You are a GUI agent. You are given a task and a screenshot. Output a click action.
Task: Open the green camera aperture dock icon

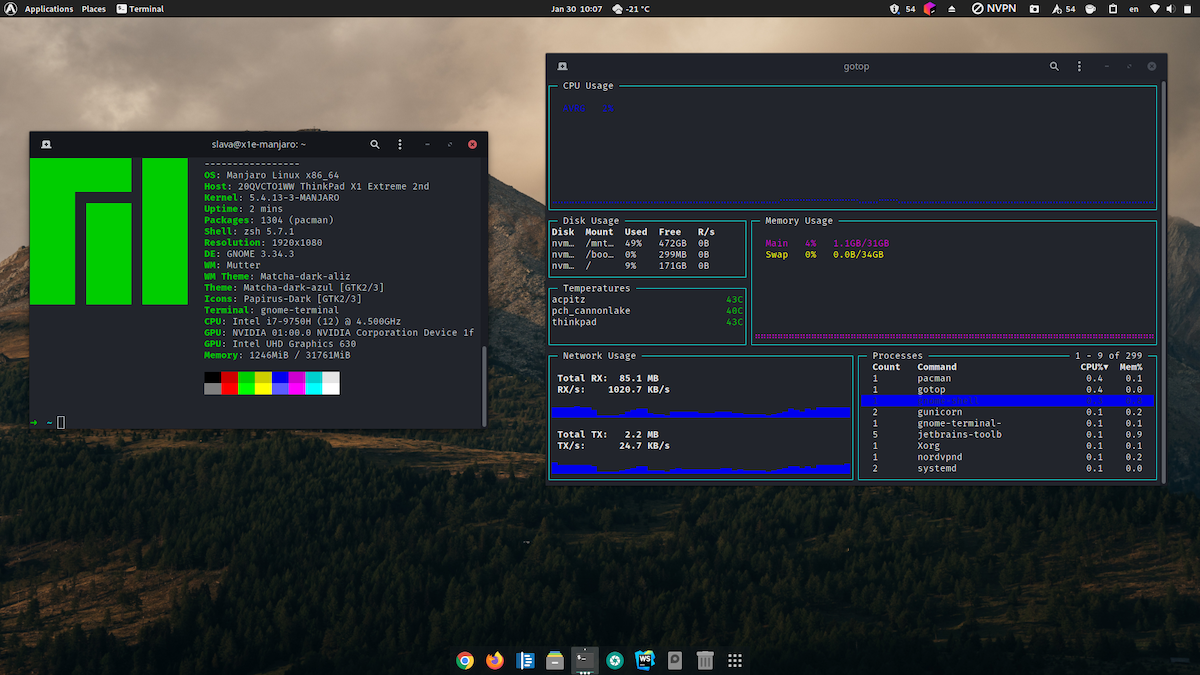click(615, 660)
